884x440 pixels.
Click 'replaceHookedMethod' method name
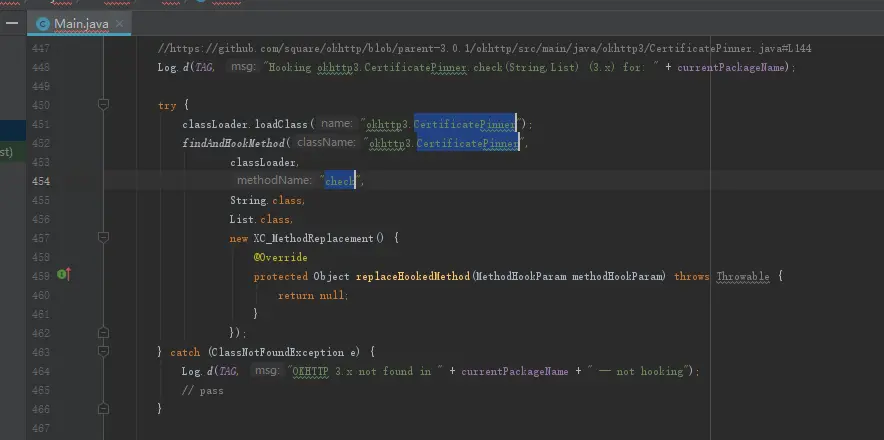413,276
